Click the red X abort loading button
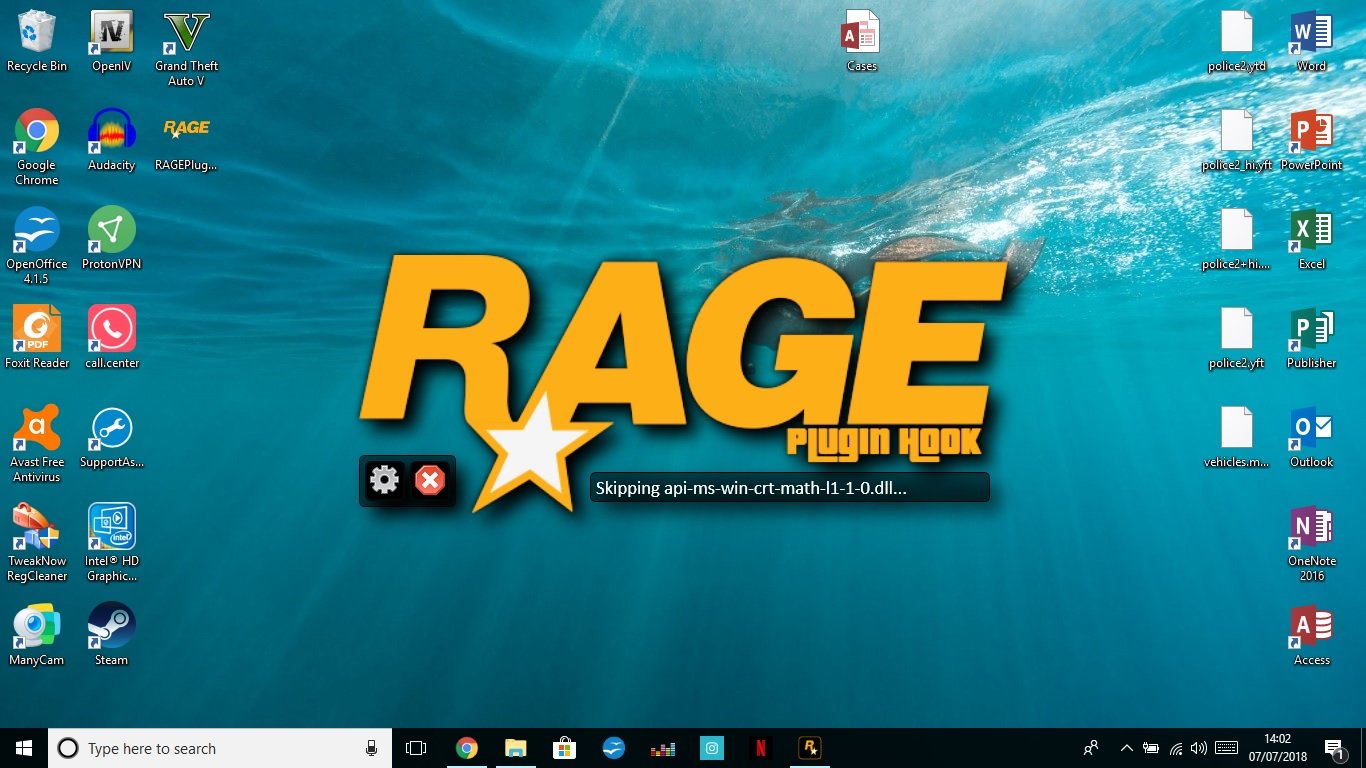This screenshot has height=768, width=1366. 430,481
